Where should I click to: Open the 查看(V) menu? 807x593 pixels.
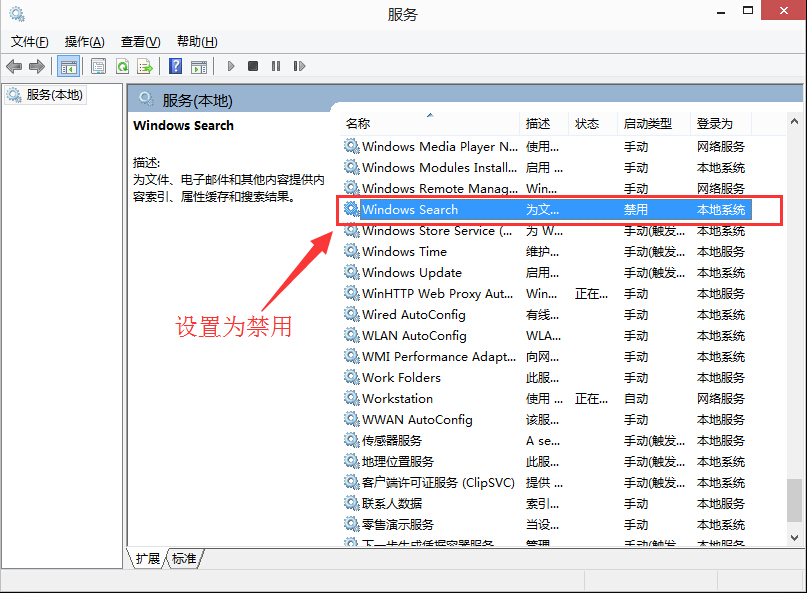[x=140, y=41]
